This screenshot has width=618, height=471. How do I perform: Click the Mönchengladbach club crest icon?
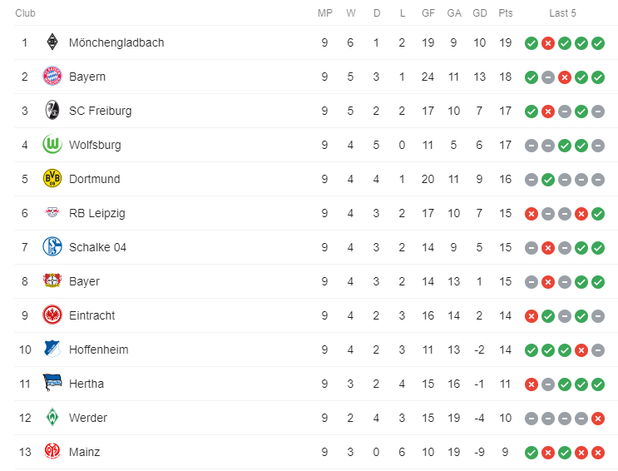pos(52,43)
